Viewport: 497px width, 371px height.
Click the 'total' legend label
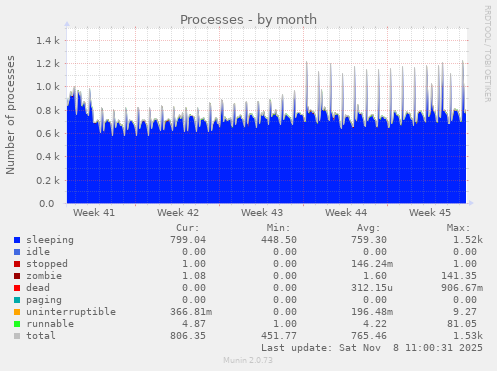[x=41, y=336]
